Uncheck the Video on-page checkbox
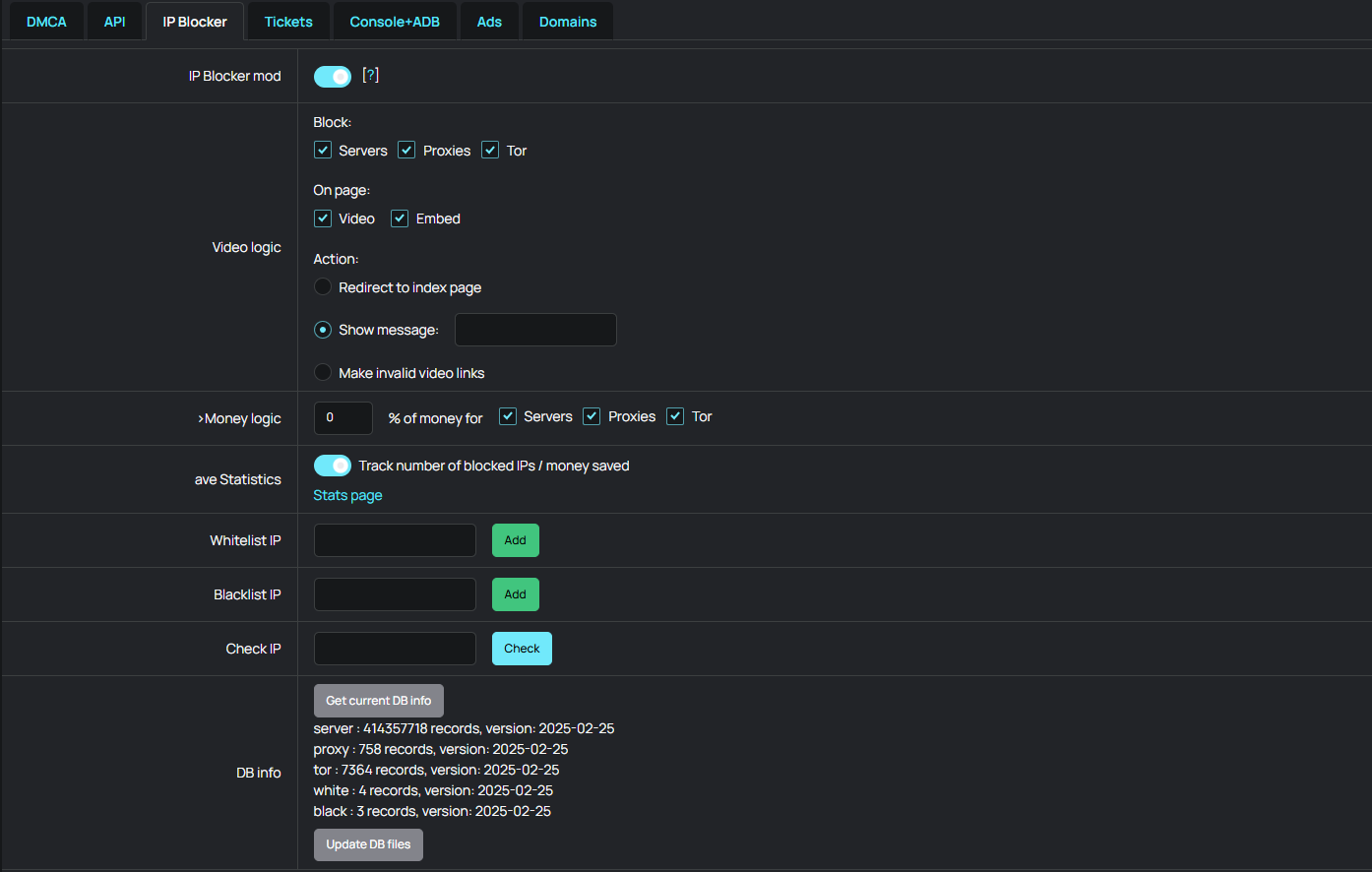1372x872 pixels. [323, 218]
